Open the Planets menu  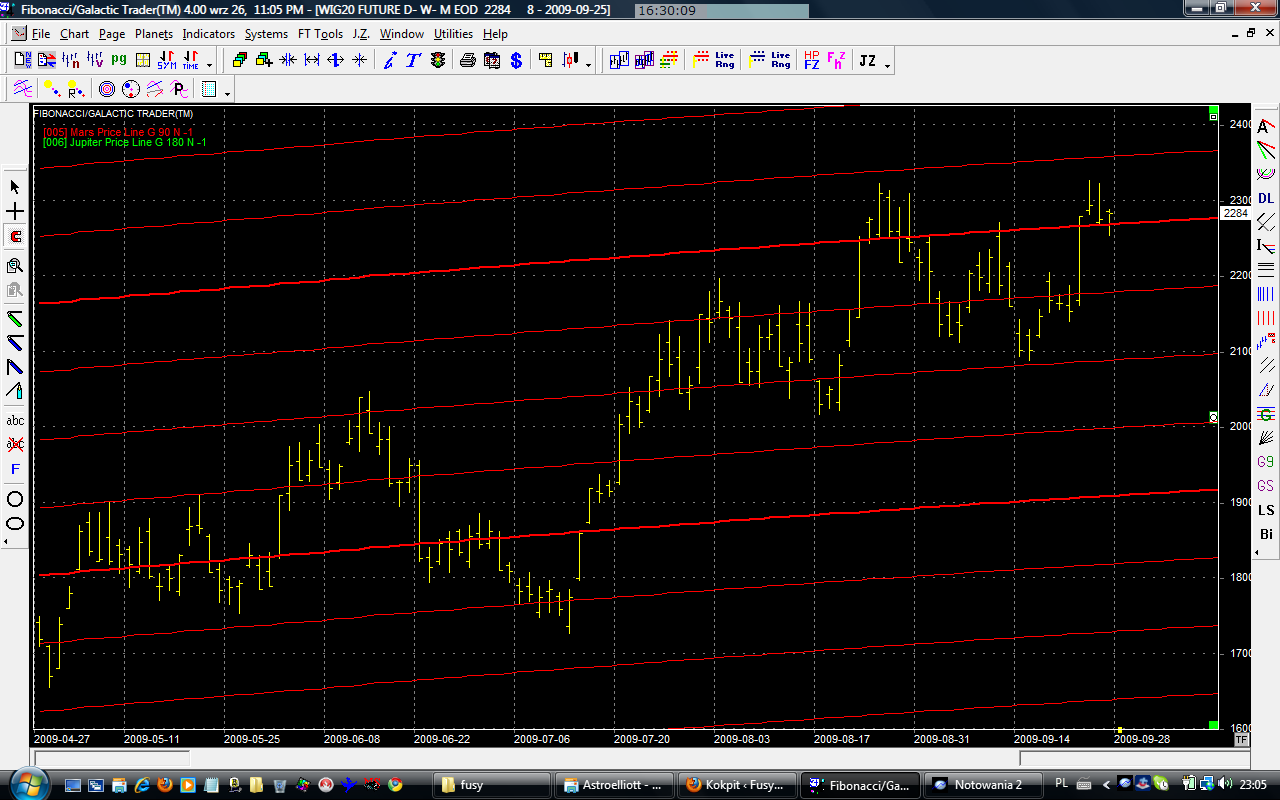pos(154,33)
